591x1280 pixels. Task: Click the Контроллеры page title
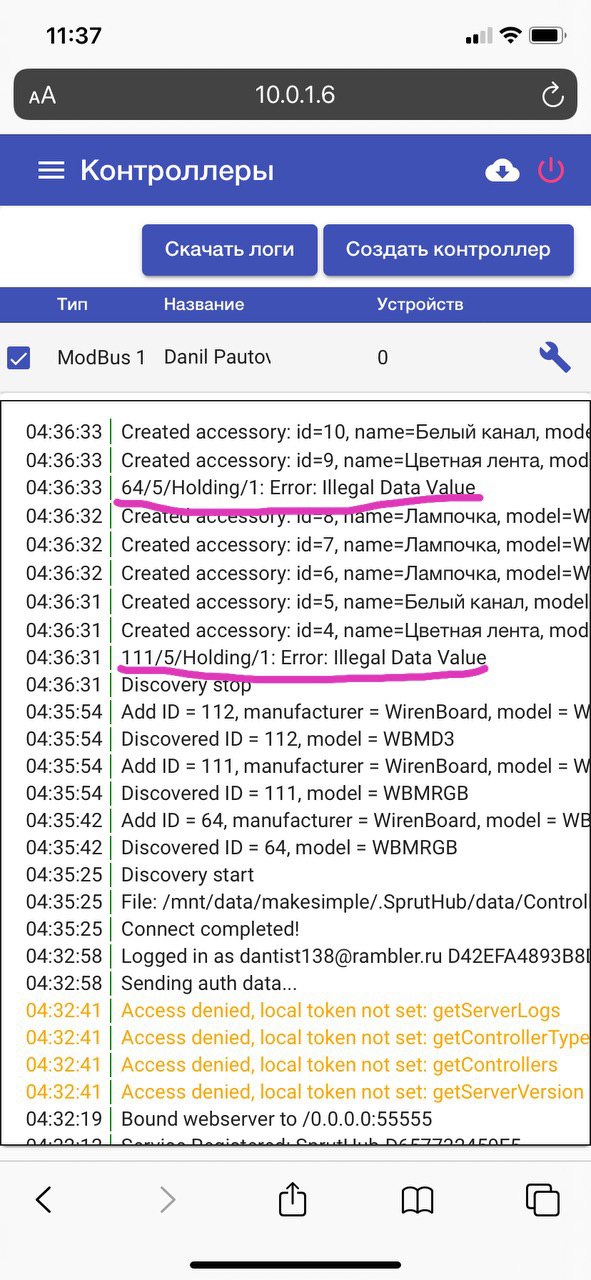(177, 171)
